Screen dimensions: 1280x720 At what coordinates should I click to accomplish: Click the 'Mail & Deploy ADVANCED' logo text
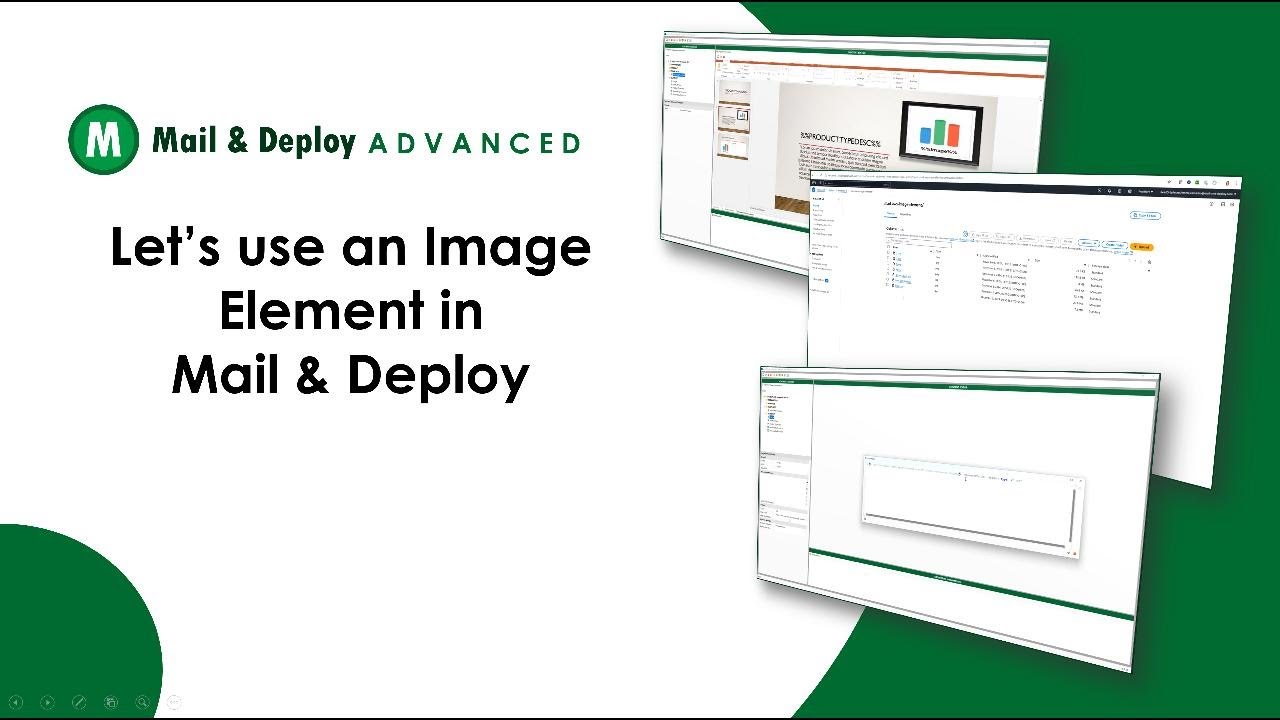[x=366, y=141]
